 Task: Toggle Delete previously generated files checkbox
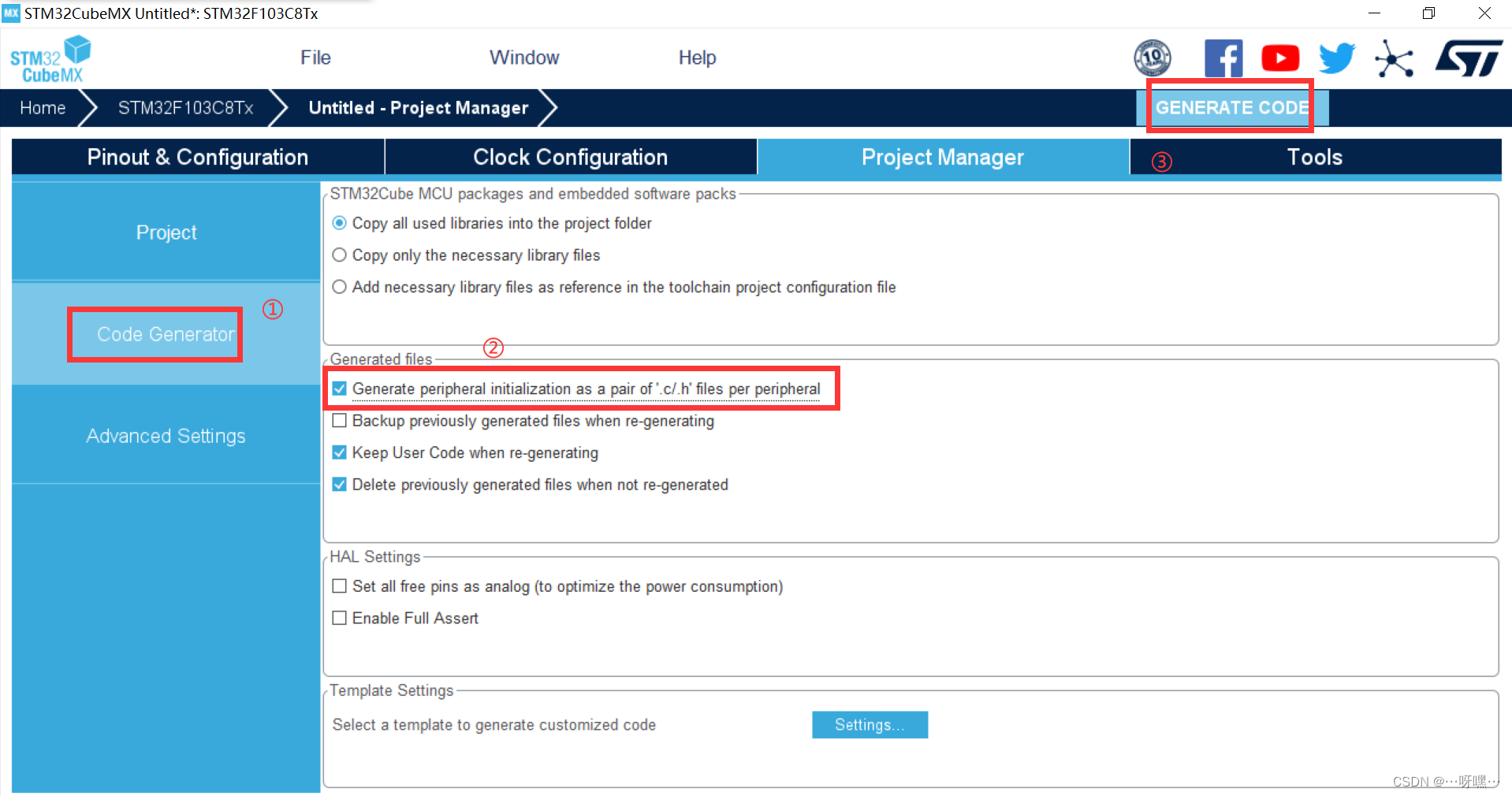click(340, 485)
